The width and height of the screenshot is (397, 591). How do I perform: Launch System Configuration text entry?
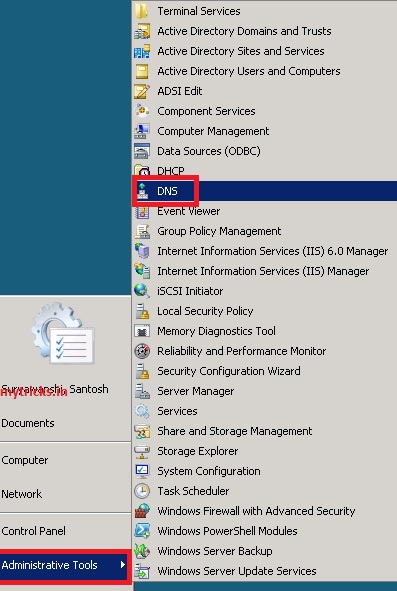click(209, 471)
